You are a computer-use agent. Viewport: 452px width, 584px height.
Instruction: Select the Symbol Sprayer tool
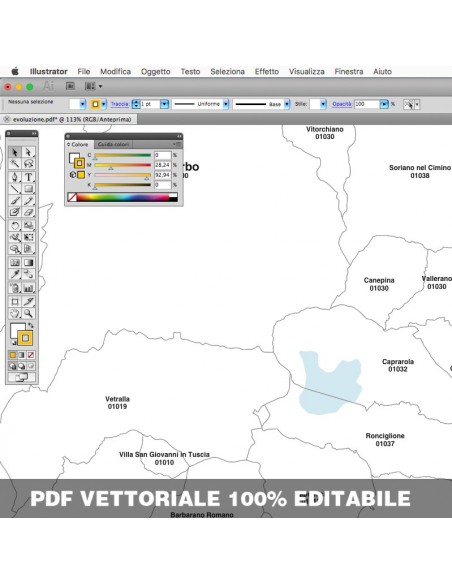[15, 288]
